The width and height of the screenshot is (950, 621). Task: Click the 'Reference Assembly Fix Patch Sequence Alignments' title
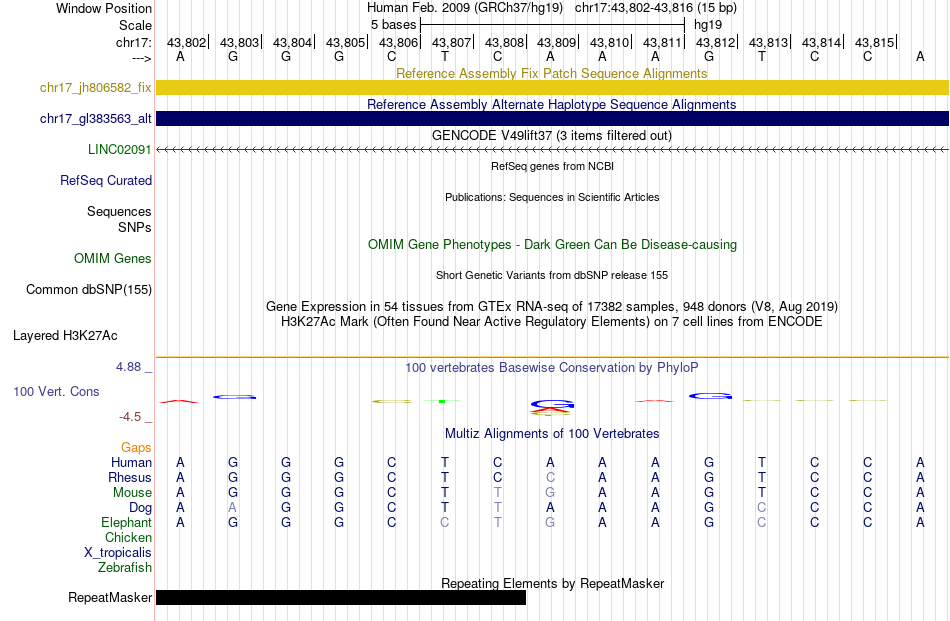551,73
